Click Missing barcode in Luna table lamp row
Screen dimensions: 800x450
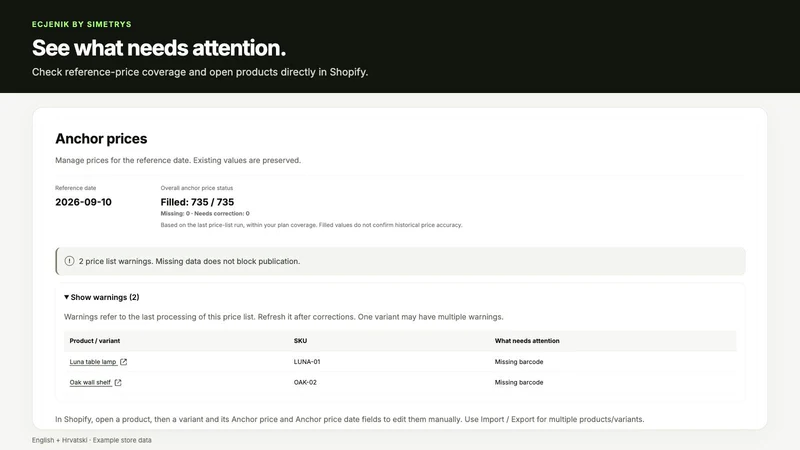[519, 362]
